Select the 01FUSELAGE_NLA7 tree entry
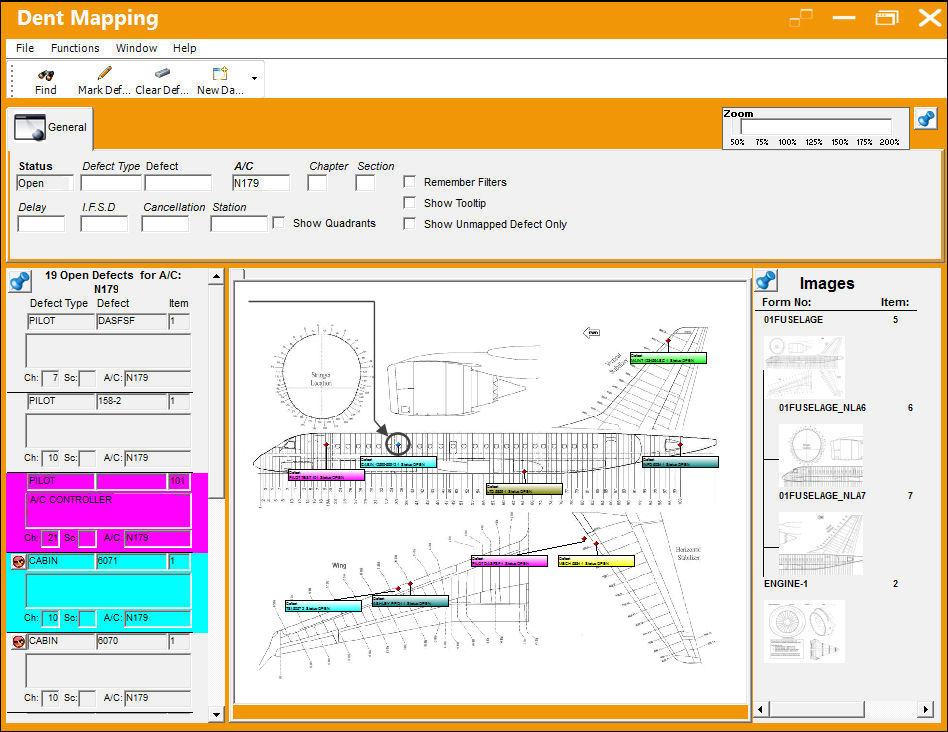This screenshot has width=948, height=732. click(822, 496)
